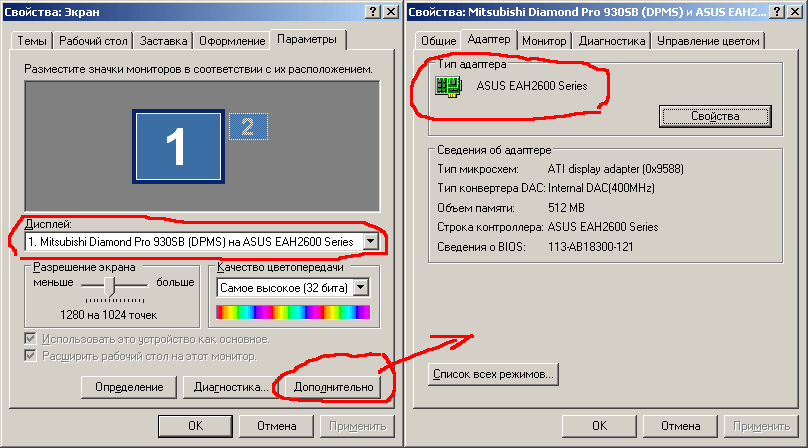The width and height of the screenshot is (808, 448).
Task: Toggle 'Использовать это устройство как основное' checkbox
Action: pos(30,339)
